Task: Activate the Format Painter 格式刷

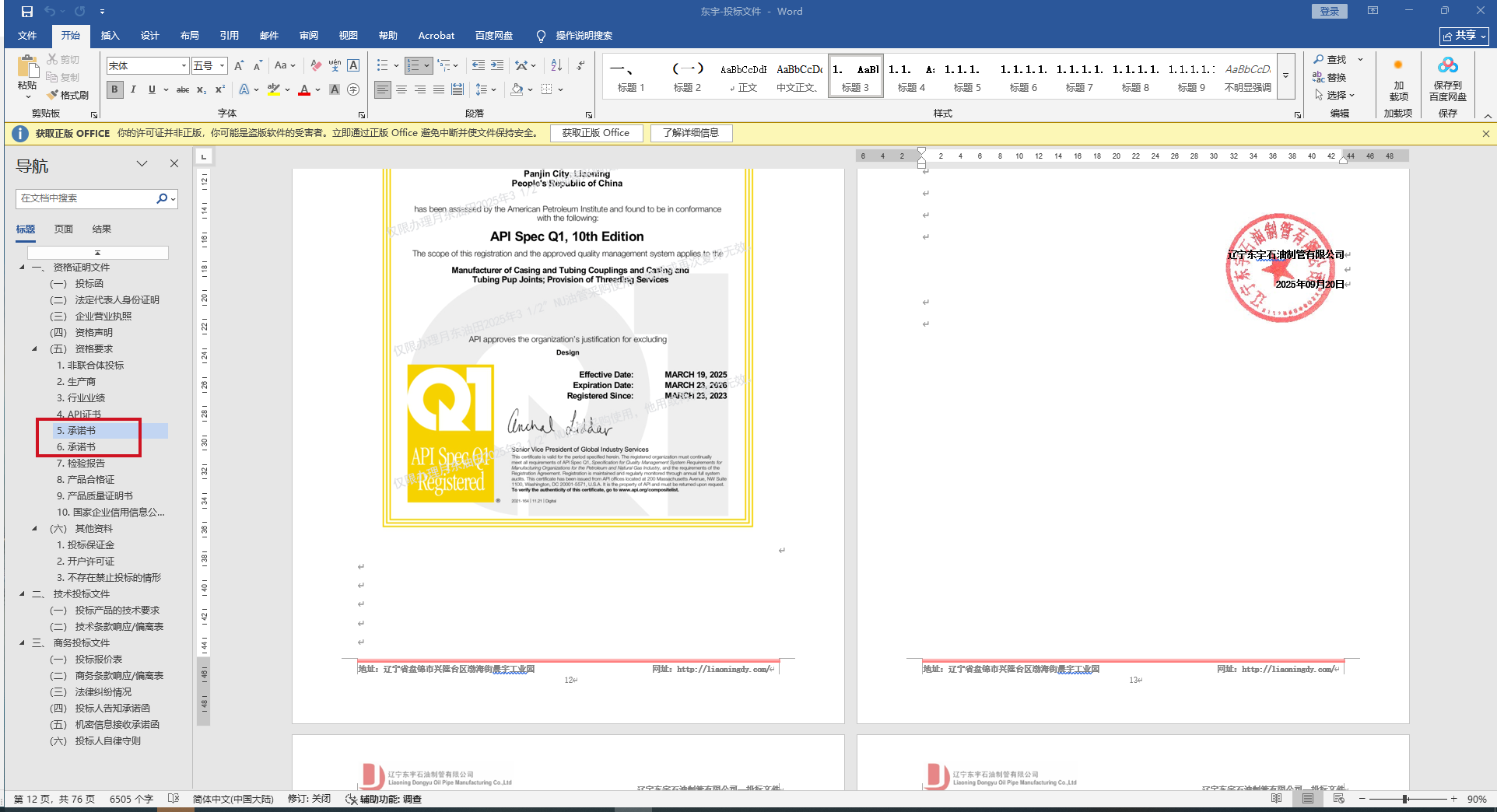Action: click(68, 95)
